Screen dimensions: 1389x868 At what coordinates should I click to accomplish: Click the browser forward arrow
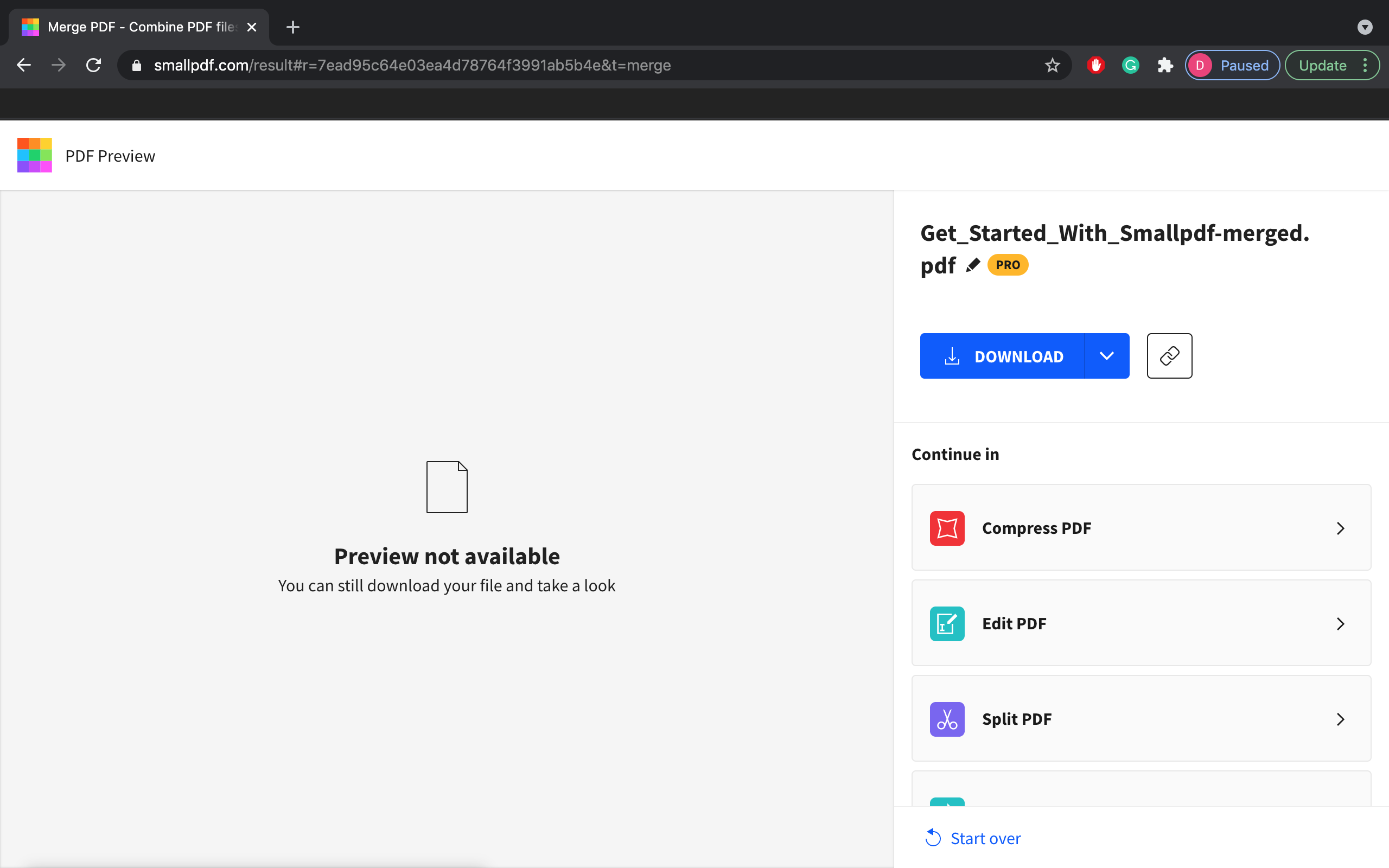(58, 65)
